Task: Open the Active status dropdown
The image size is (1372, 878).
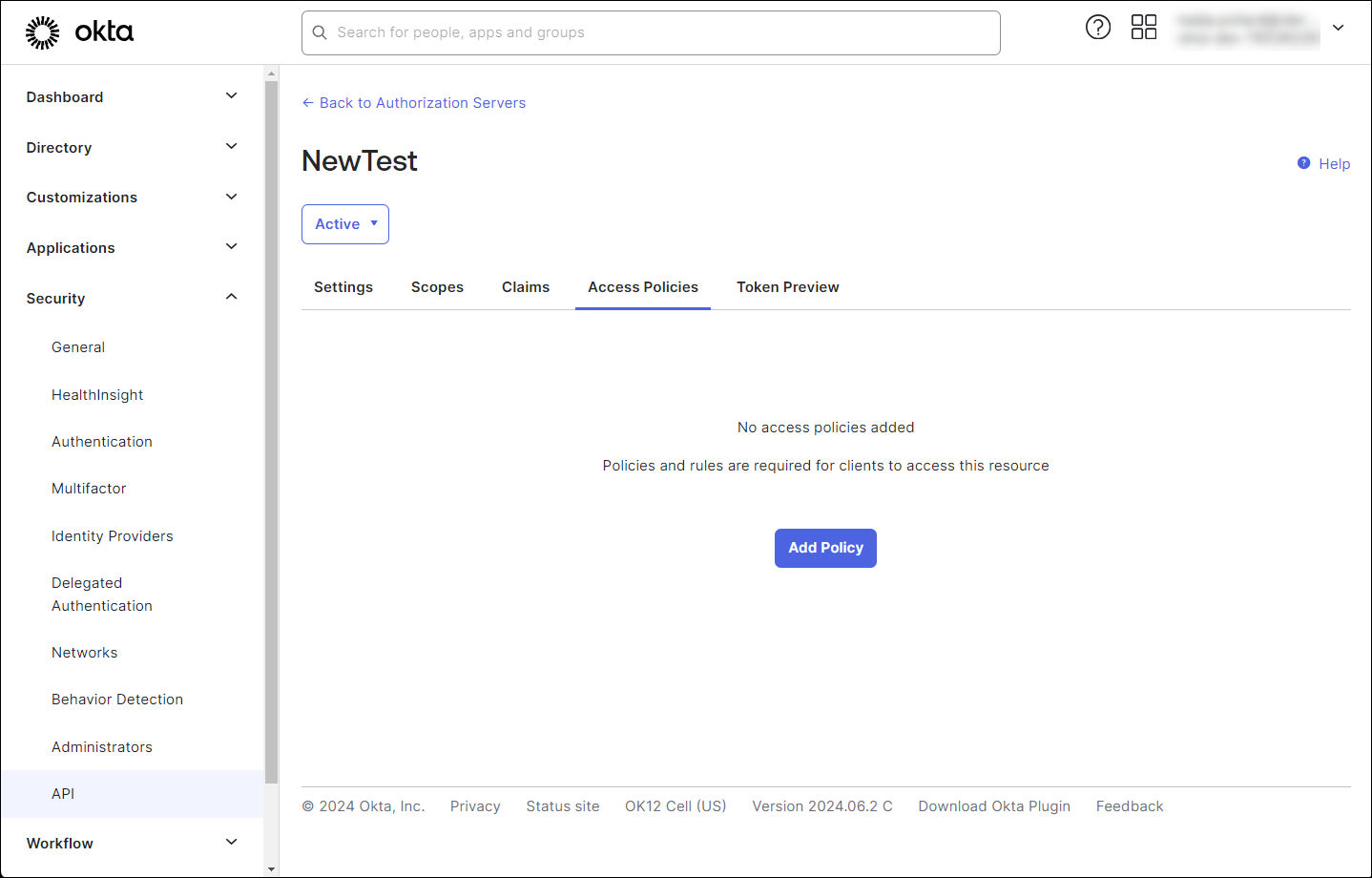Action: pos(345,224)
